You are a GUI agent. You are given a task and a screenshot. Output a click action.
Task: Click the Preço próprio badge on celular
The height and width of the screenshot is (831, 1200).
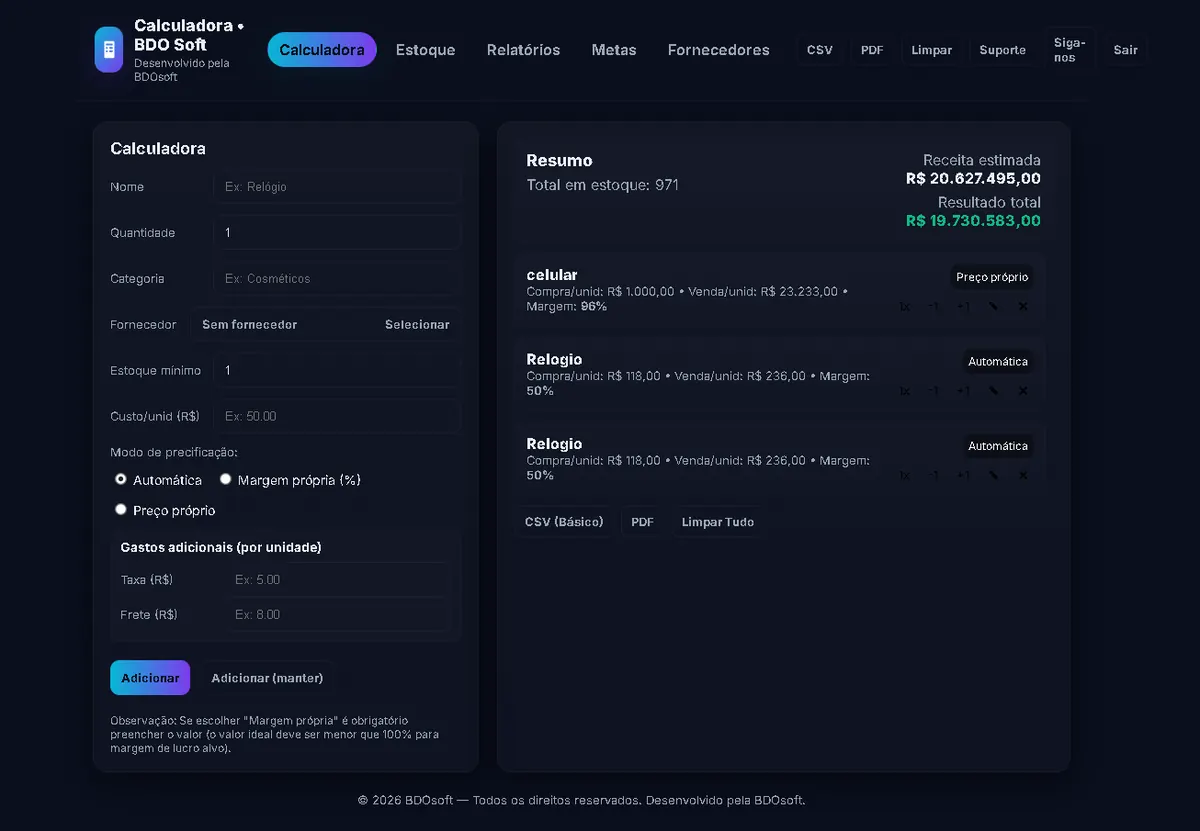click(x=992, y=277)
